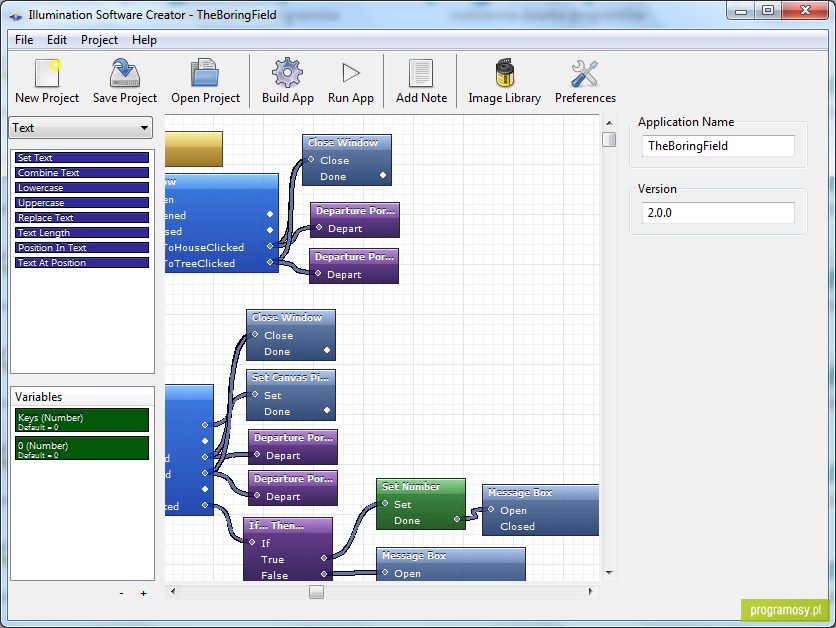
Task: Select the If... Then... node
Action: (288, 549)
